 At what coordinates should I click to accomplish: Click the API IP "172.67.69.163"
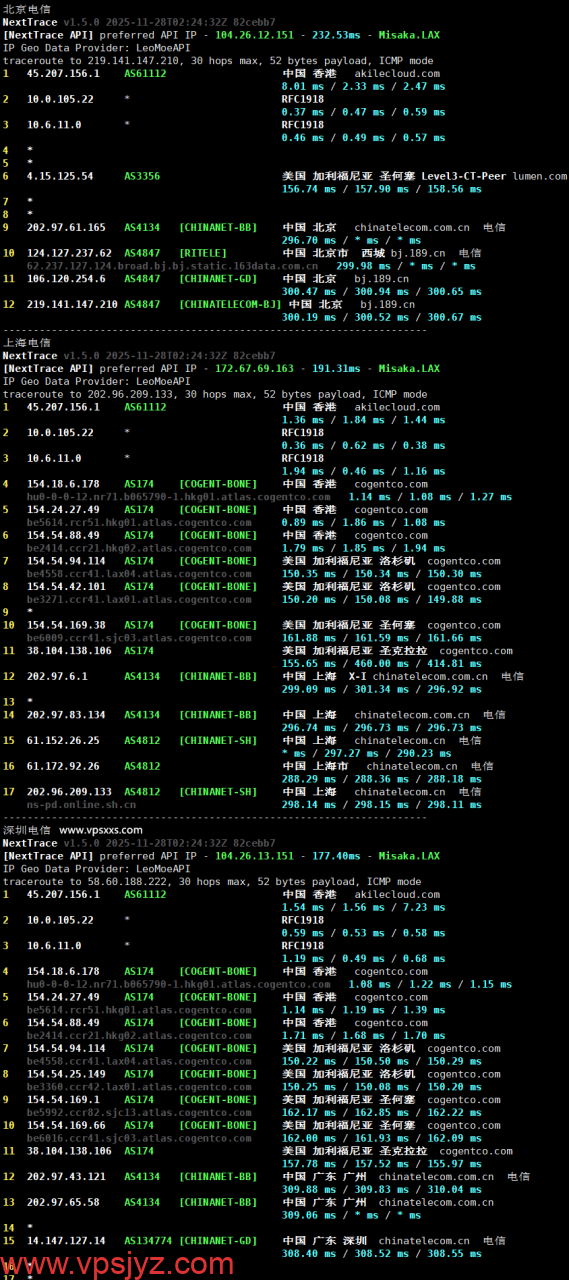click(x=255, y=368)
